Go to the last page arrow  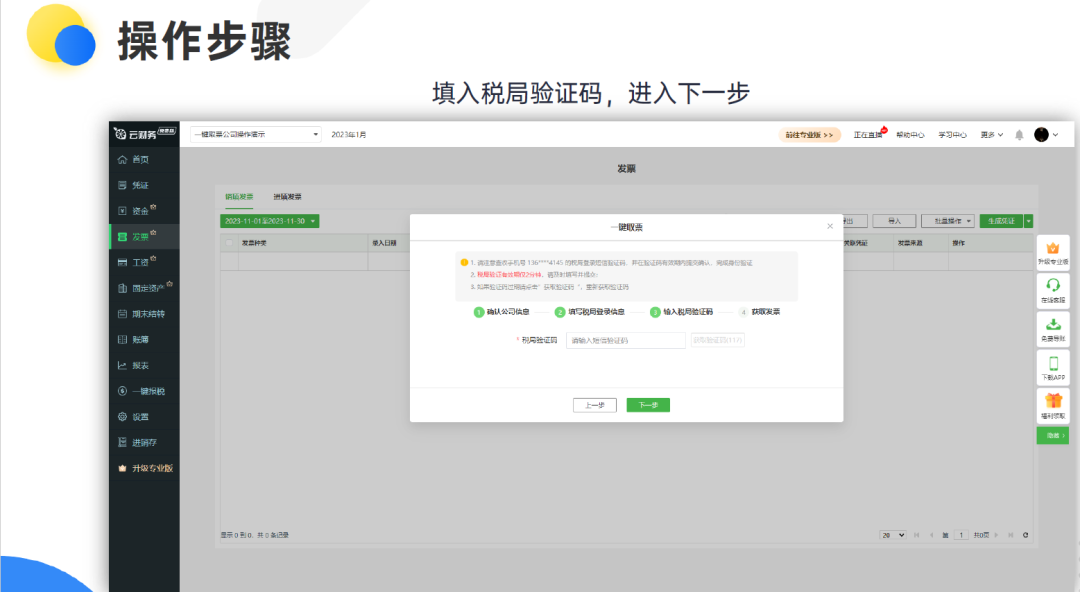(1010, 535)
